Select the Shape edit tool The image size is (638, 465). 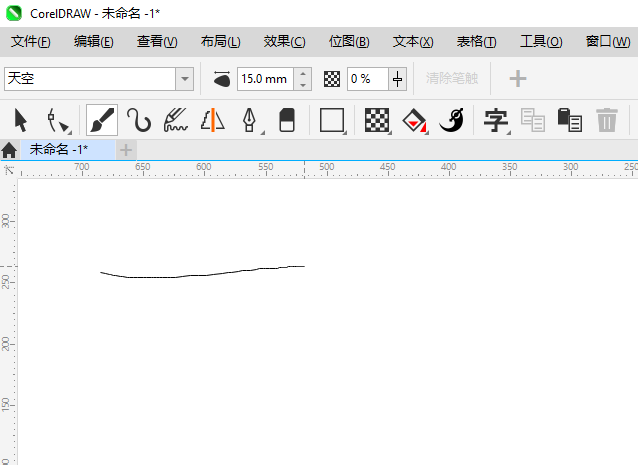[x=58, y=120]
